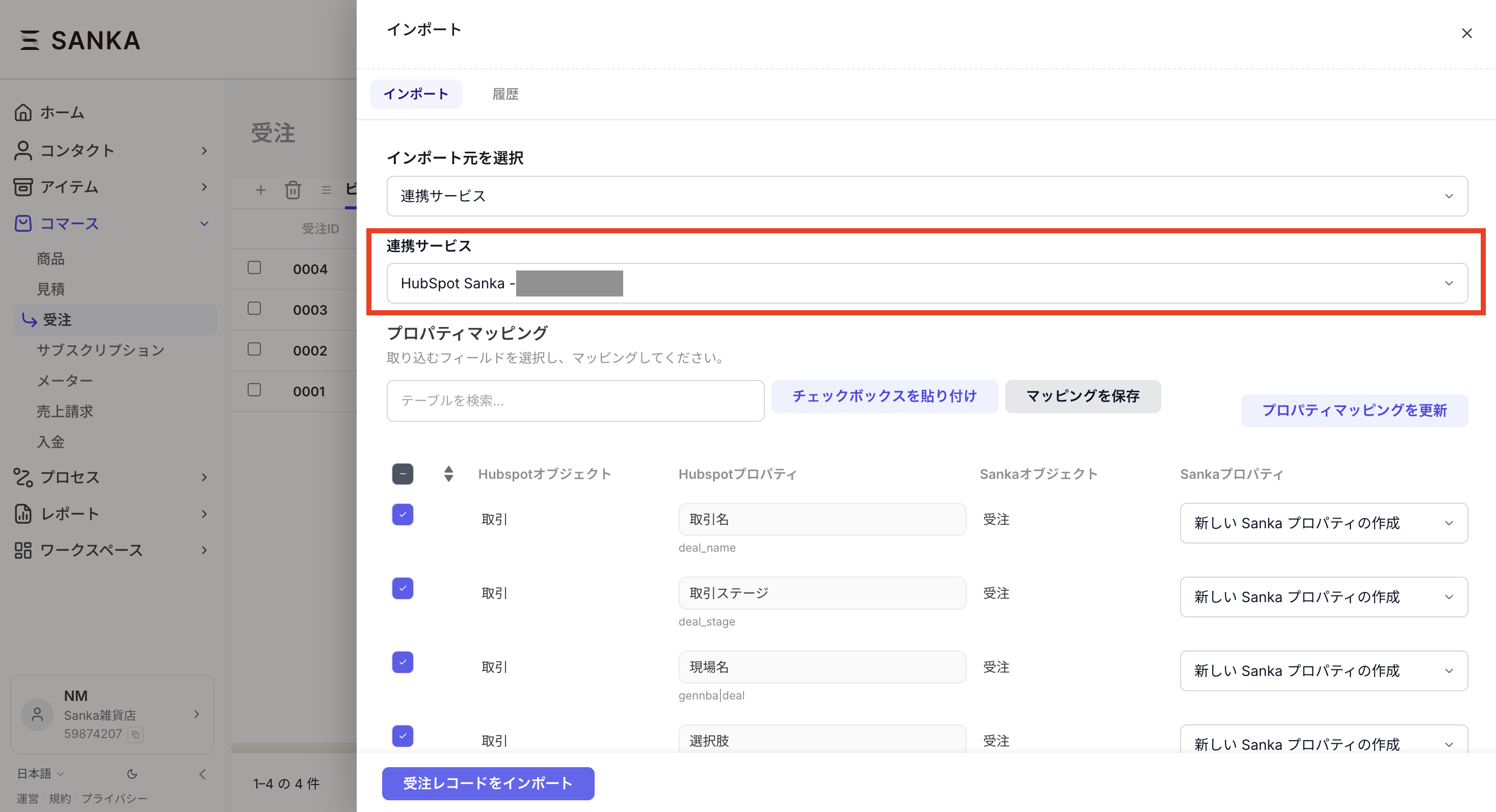Click the trash delete icon in toolbar
This screenshot has height=812, width=1496.
[x=292, y=190]
